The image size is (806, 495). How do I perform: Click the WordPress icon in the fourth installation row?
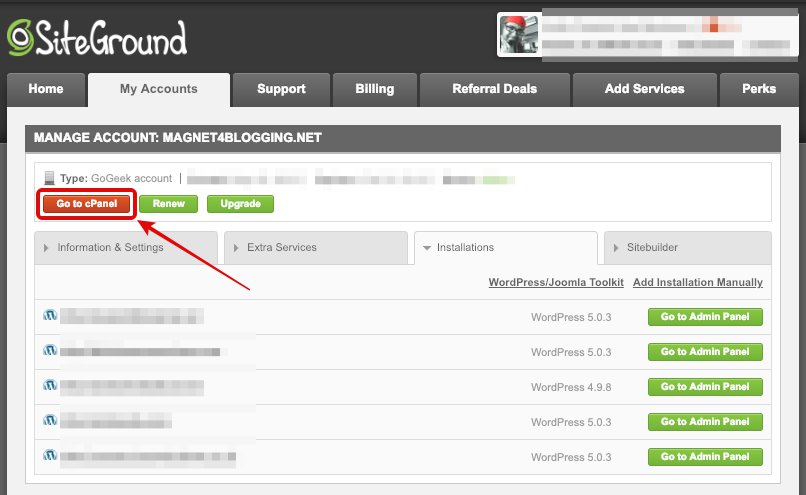(x=50, y=420)
